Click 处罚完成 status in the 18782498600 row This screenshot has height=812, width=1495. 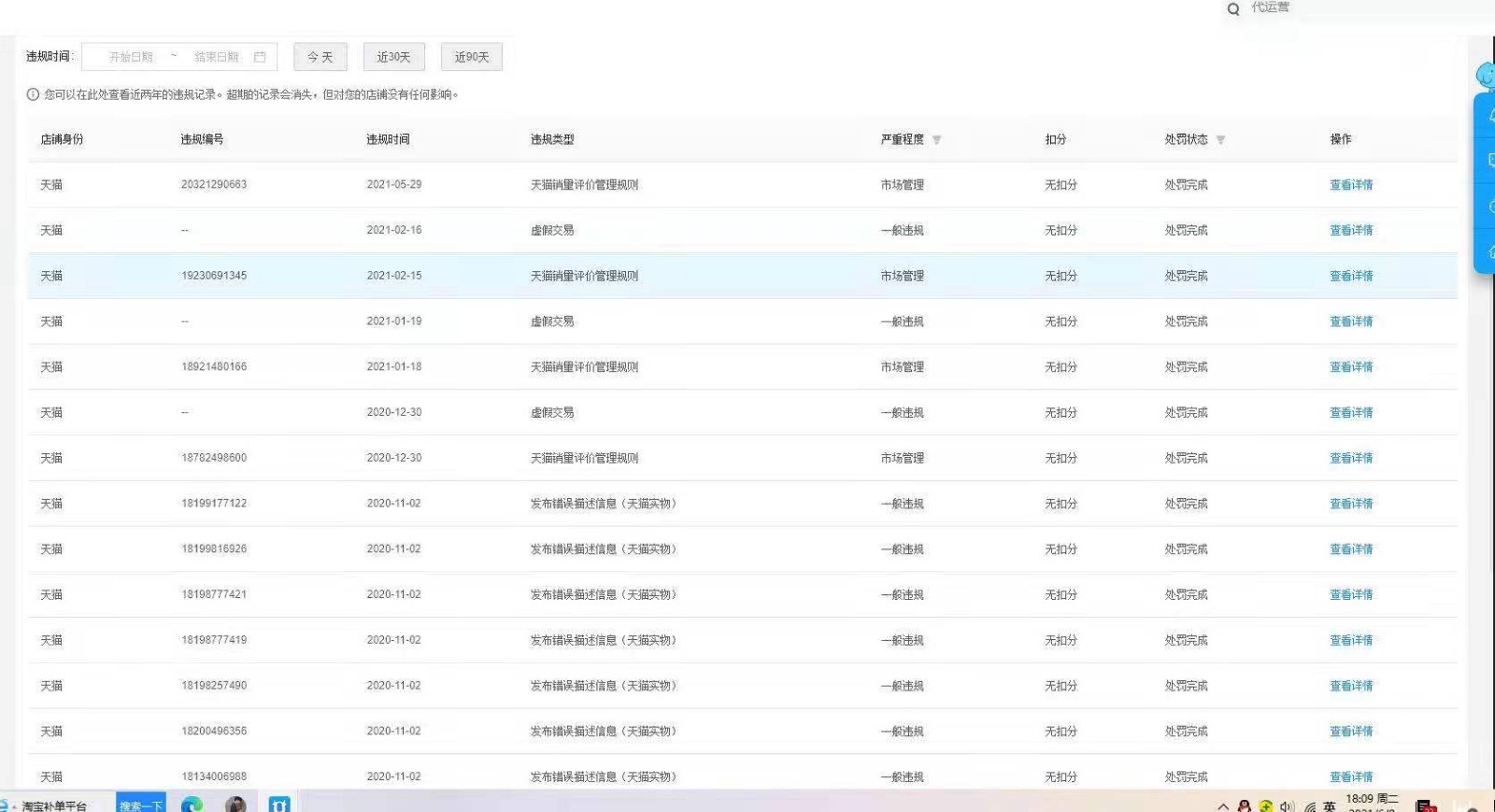coord(1186,458)
